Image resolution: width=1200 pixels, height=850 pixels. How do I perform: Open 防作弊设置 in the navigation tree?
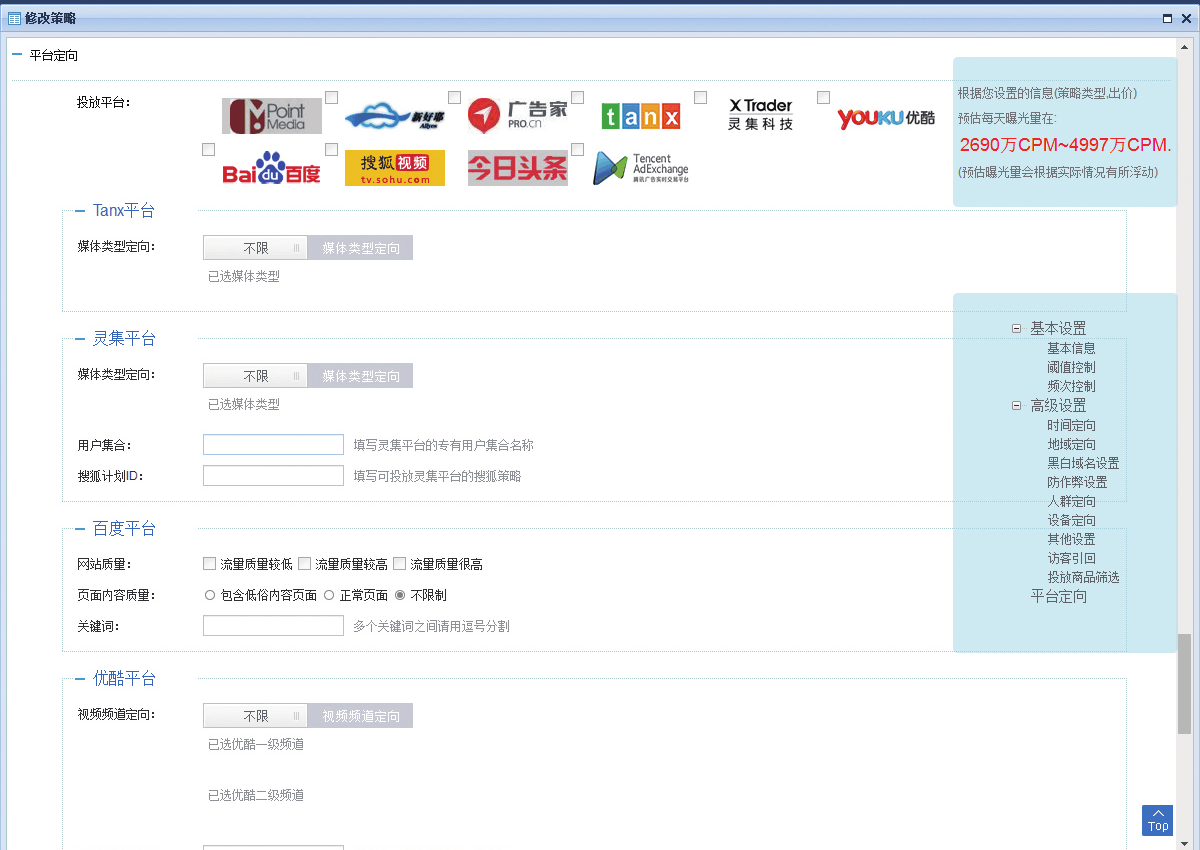tap(1077, 482)
